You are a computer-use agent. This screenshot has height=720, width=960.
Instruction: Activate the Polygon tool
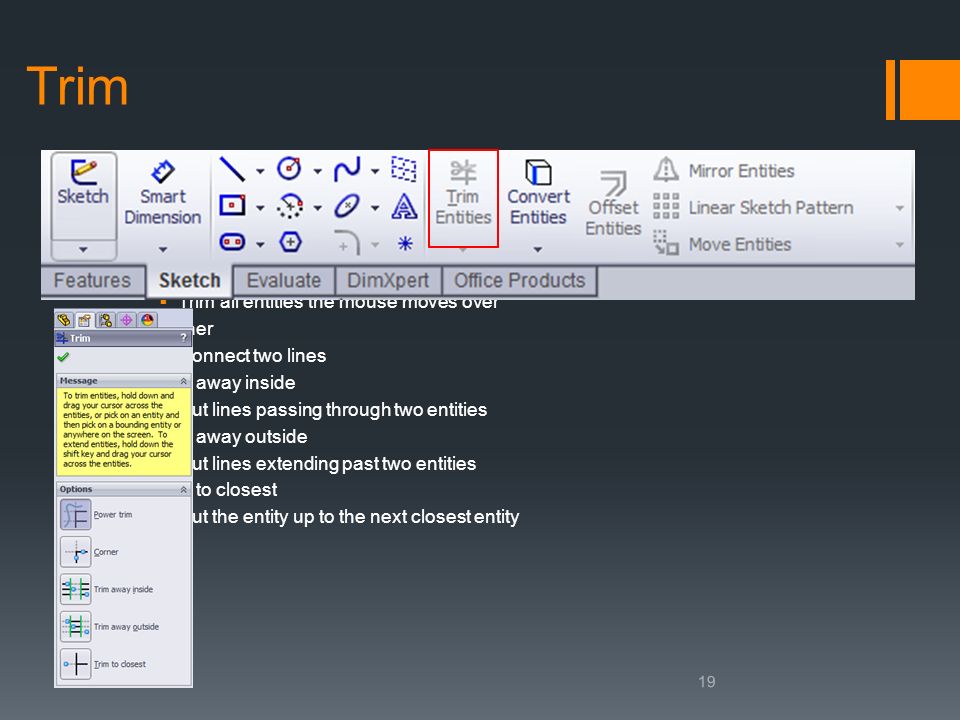click(290, 242)
